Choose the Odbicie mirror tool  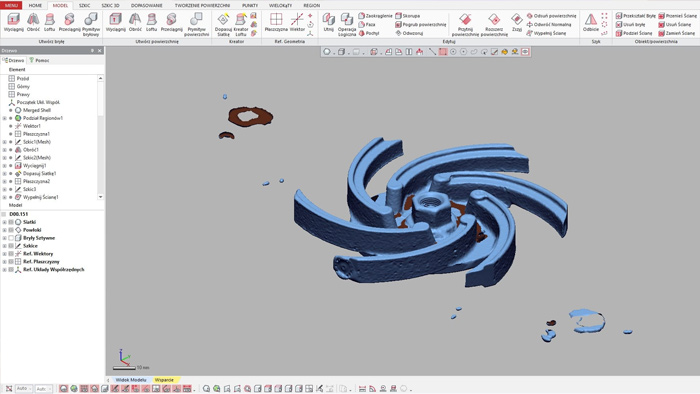pyautogui.click(x=591, y=22)
